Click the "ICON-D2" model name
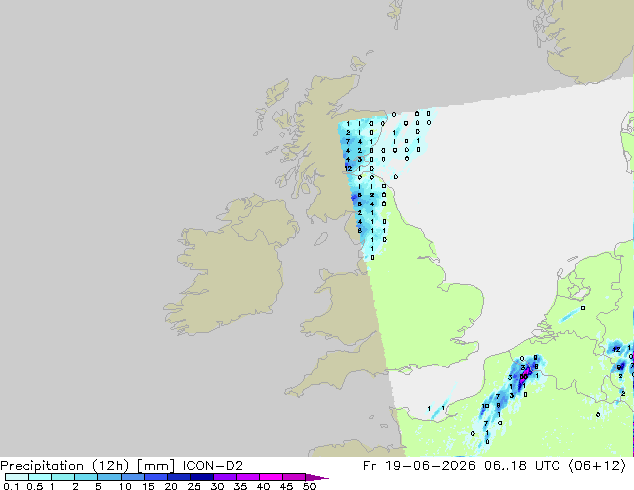This screenshot has height=490, width=634. pyautogui.click(x=213, y=466)
